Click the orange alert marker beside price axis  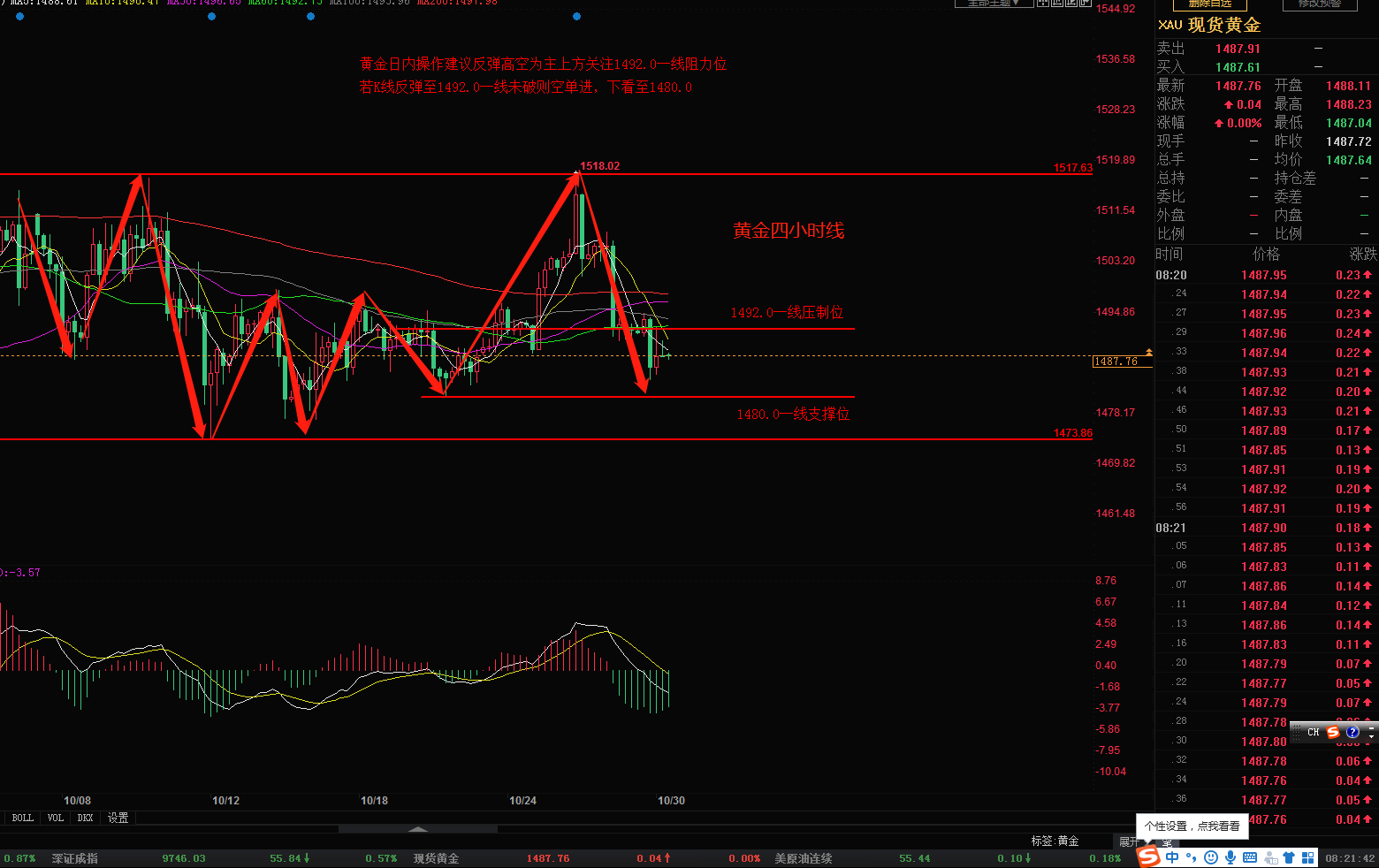pos(1148,352)
